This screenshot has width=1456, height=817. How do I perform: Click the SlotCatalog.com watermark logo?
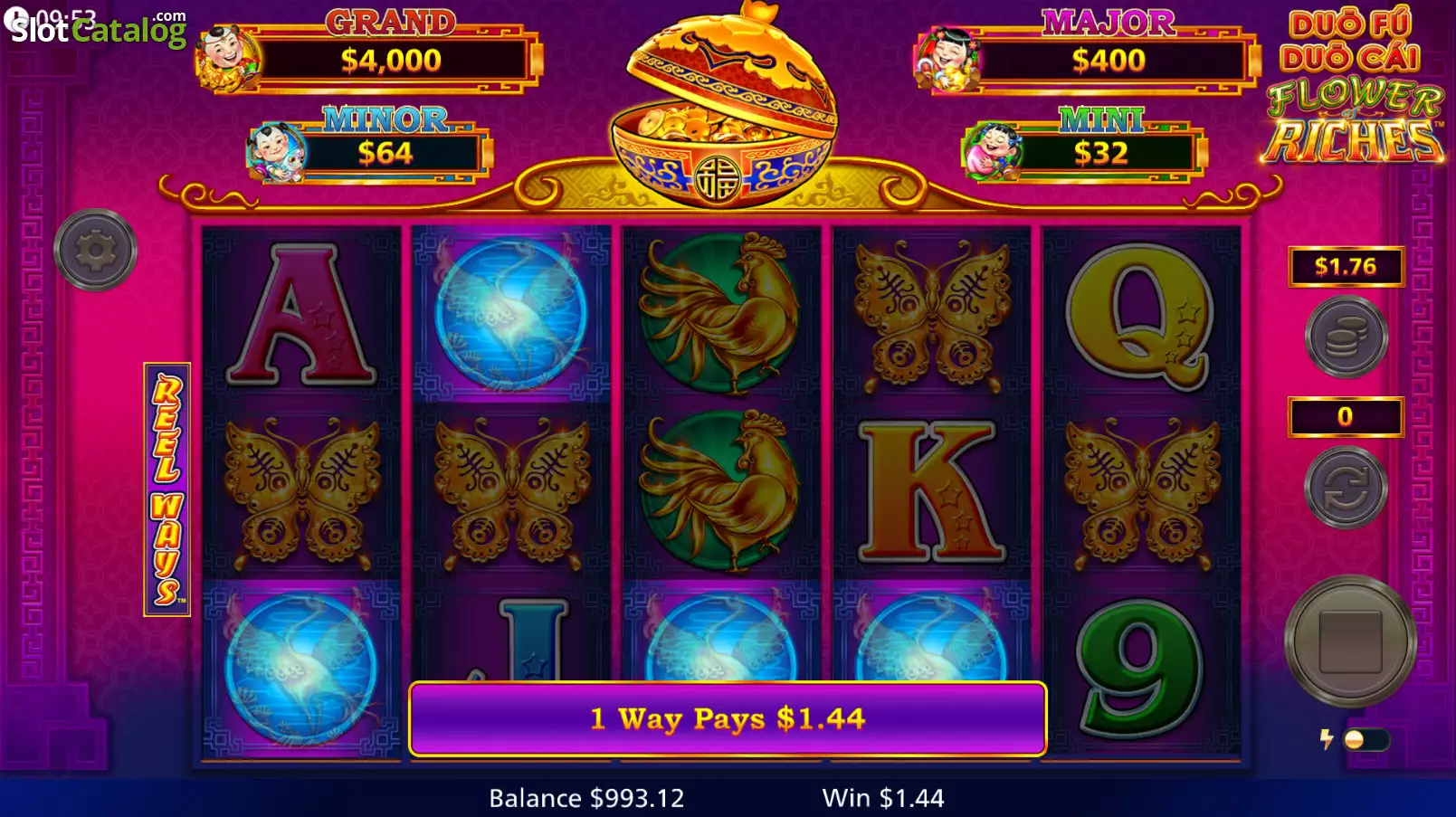coord(98,28)
